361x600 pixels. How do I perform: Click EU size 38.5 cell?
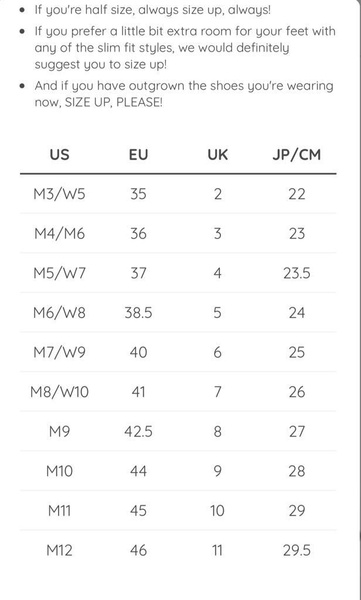(x=138, y=313)
